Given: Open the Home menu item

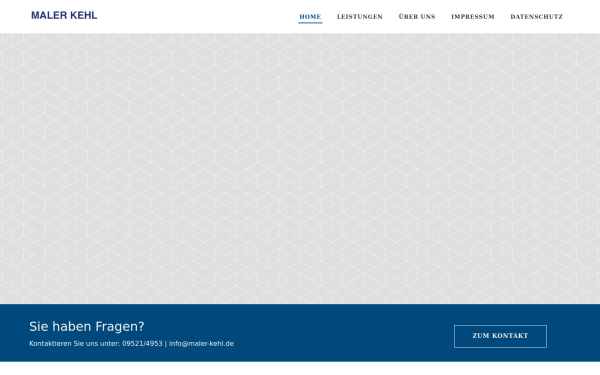Looking at the screenshot, I should coord(310,16).
